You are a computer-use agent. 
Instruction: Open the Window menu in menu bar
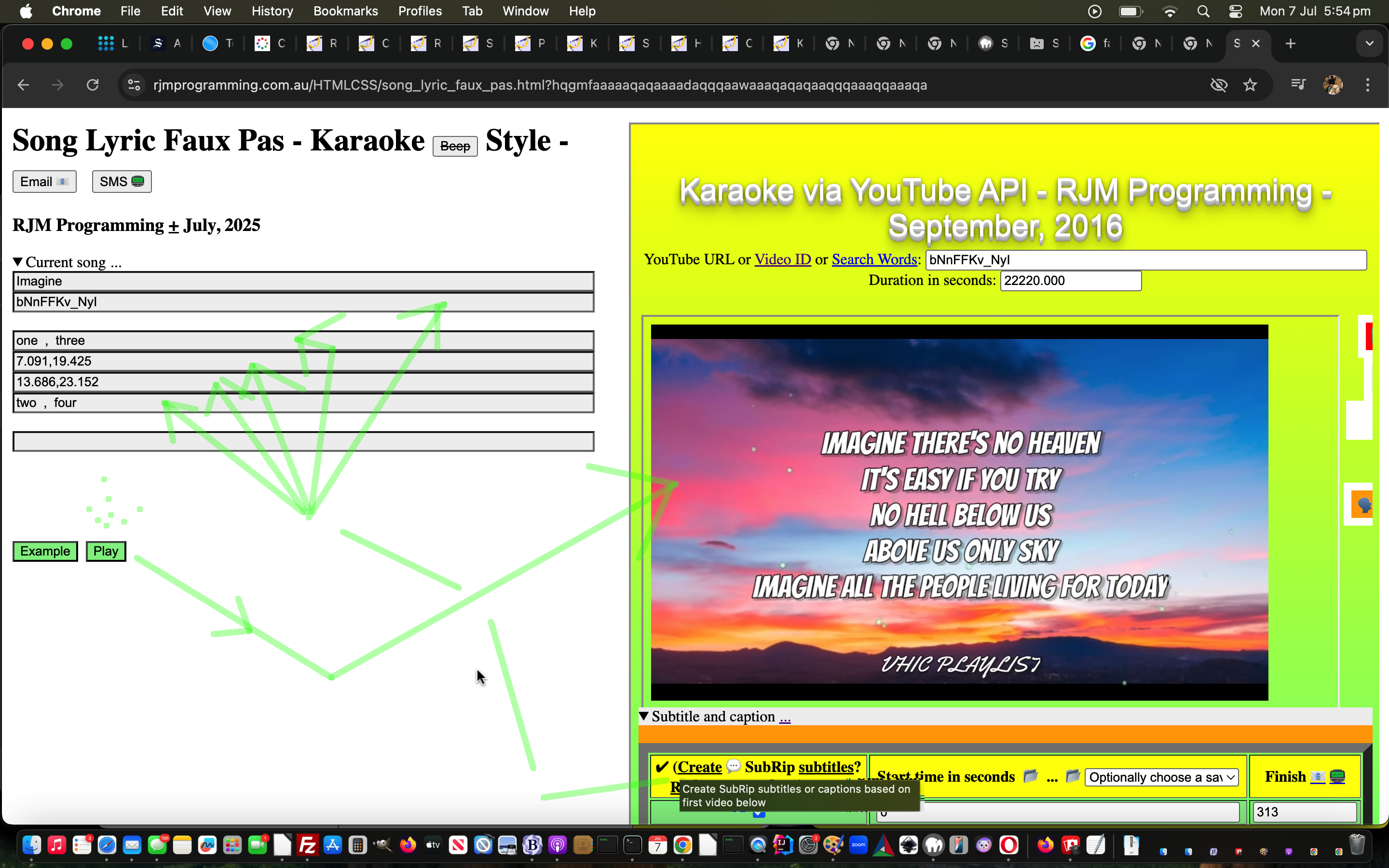(x=525, y=11)
